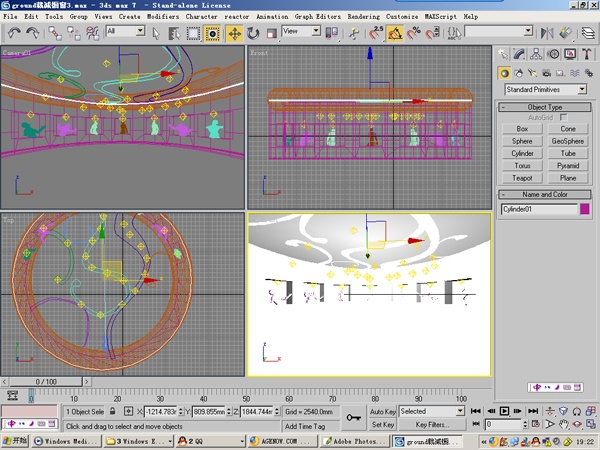Viewport: 600px width, 450px height.
Task: Click the Key Filters button
Action: click(432, 424)
